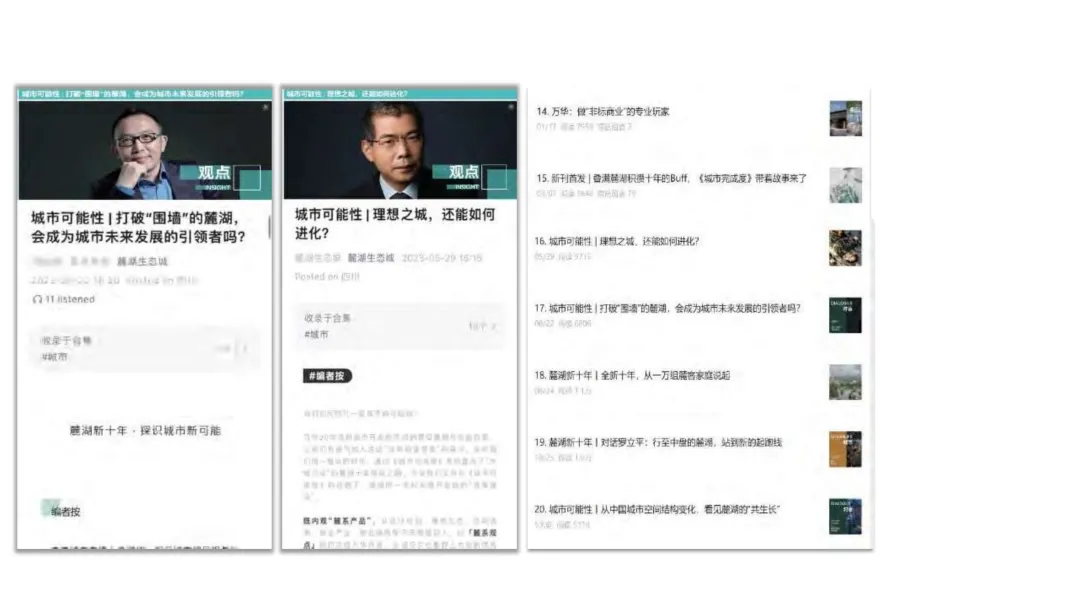1080x608 pixels.
Task: Click the thumbnail for list item 16
Action: pyautogui.click(x=845, y=248)
